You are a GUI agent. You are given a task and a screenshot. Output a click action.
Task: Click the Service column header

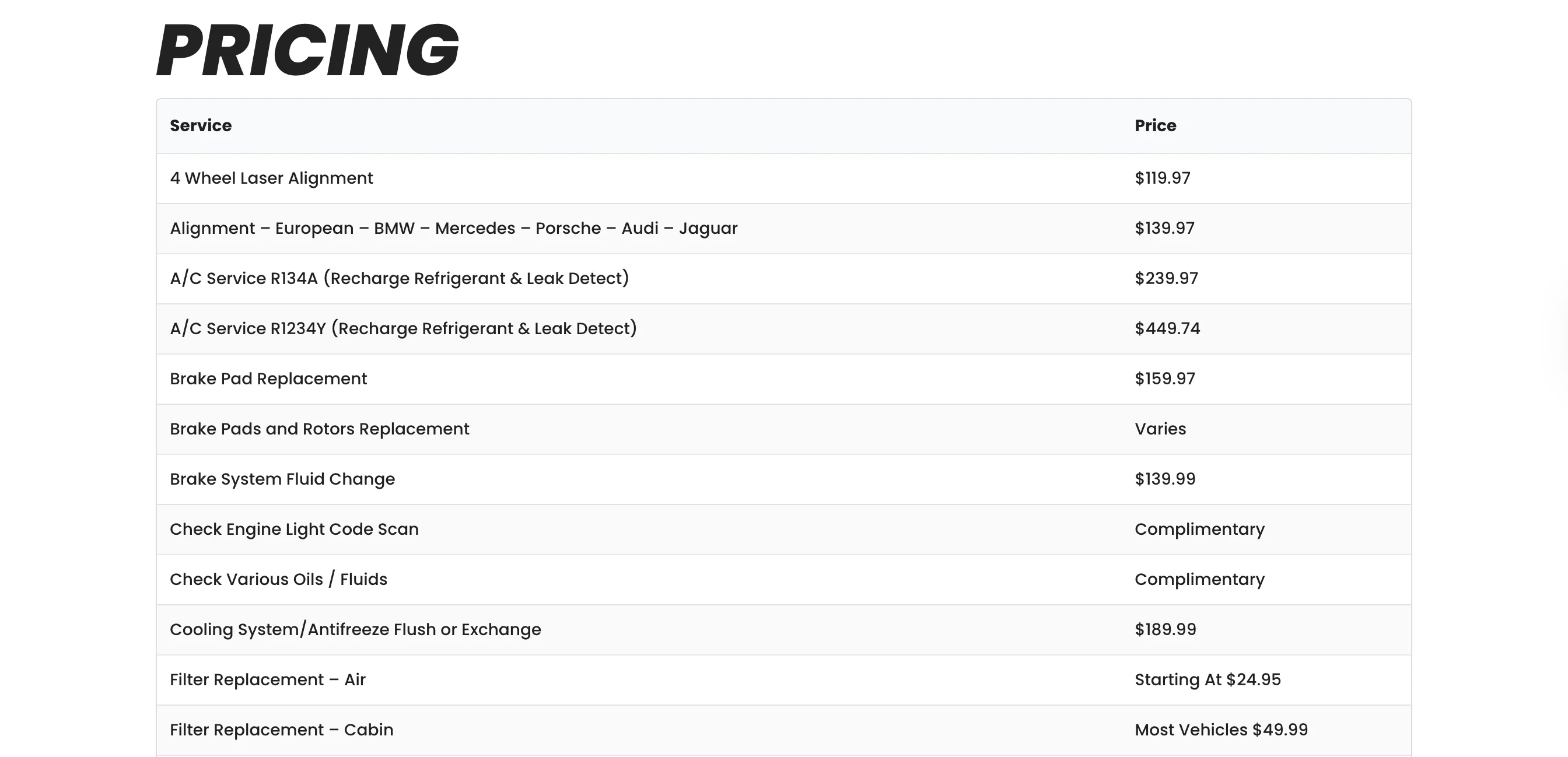coord(201,125)
